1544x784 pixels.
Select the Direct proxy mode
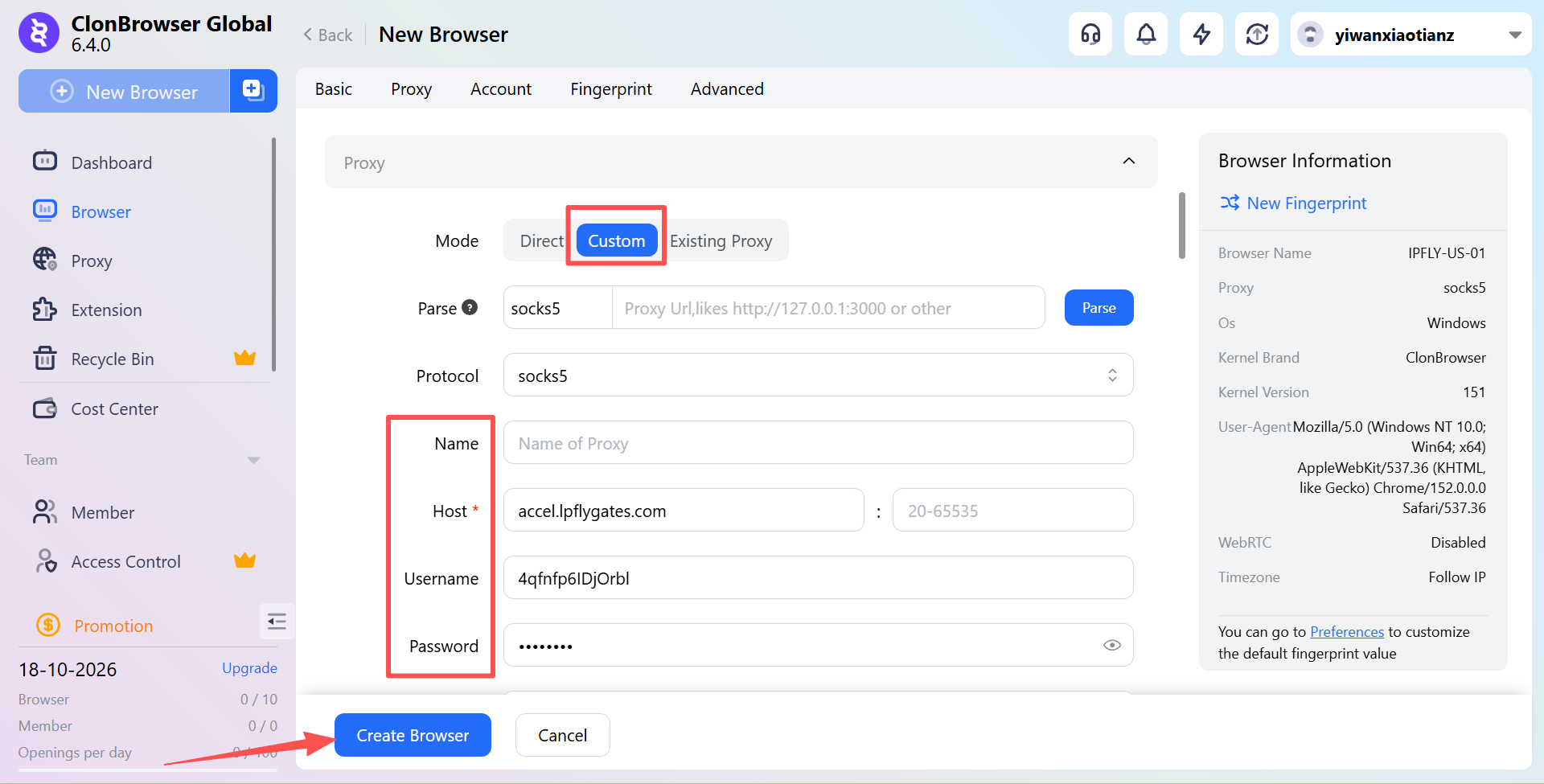pyautogui.click(x=541, y=240)
